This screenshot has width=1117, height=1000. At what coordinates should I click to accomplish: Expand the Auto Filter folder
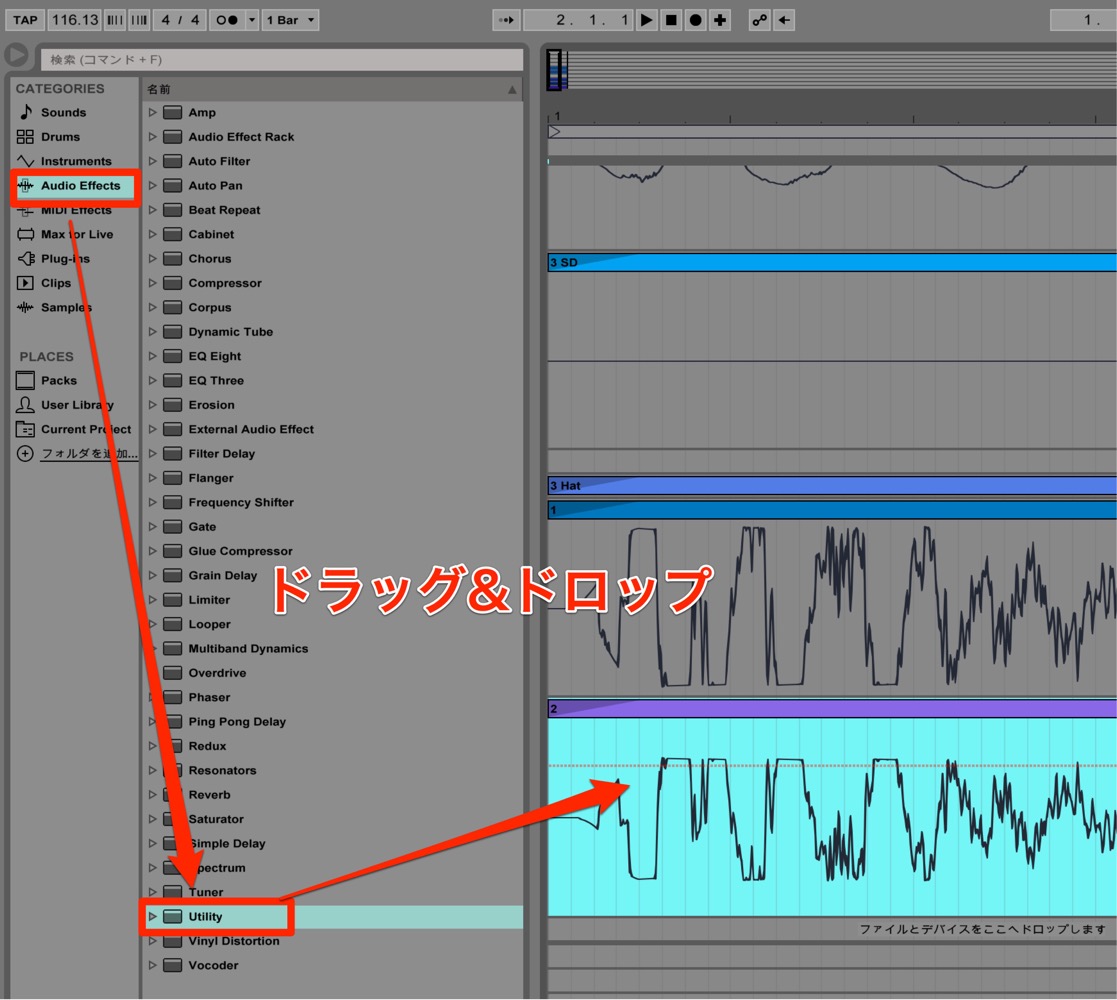coord(152,161)
